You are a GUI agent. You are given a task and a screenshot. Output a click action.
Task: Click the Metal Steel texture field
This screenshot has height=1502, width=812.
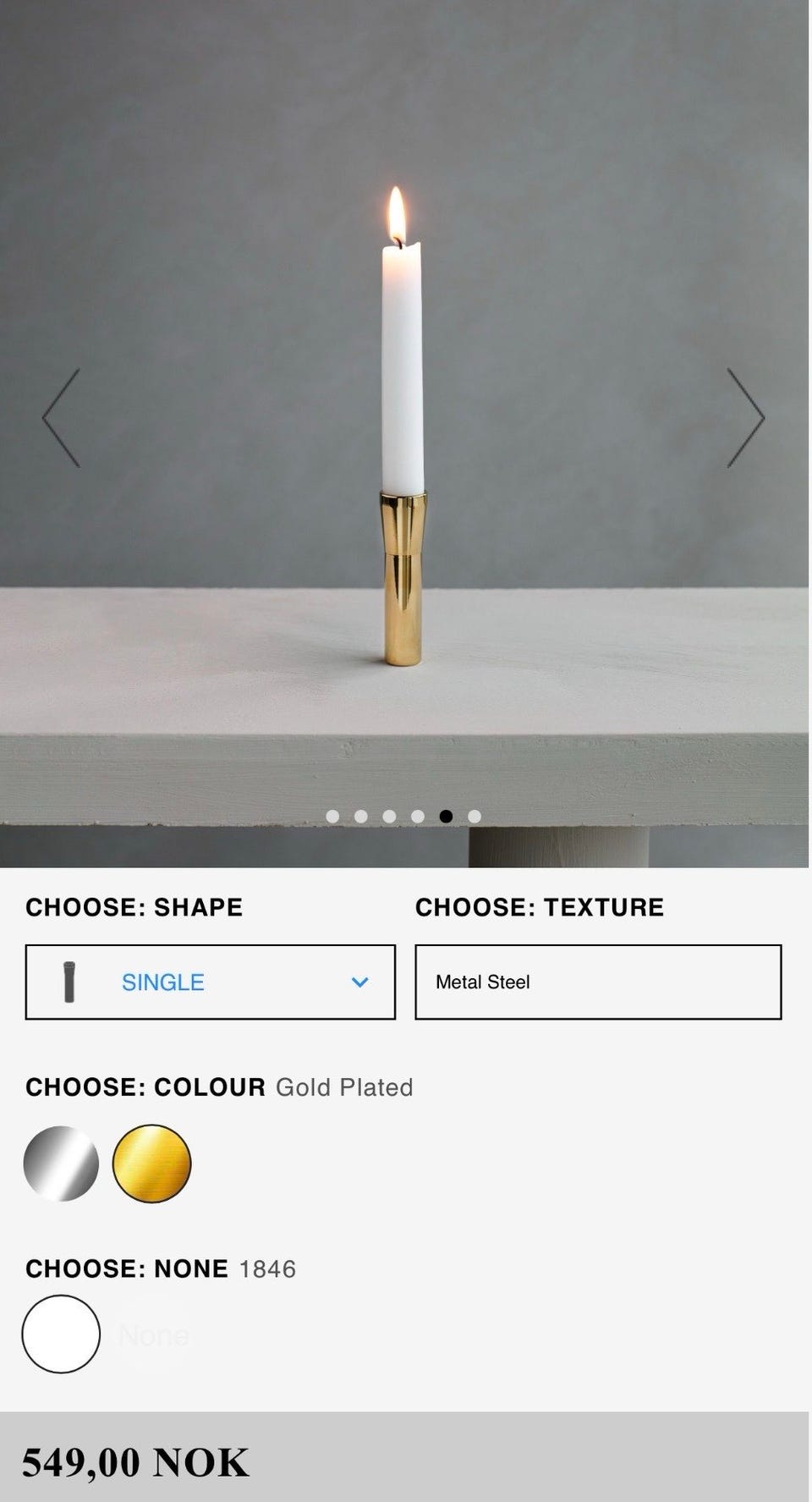(x=598, y=982)
